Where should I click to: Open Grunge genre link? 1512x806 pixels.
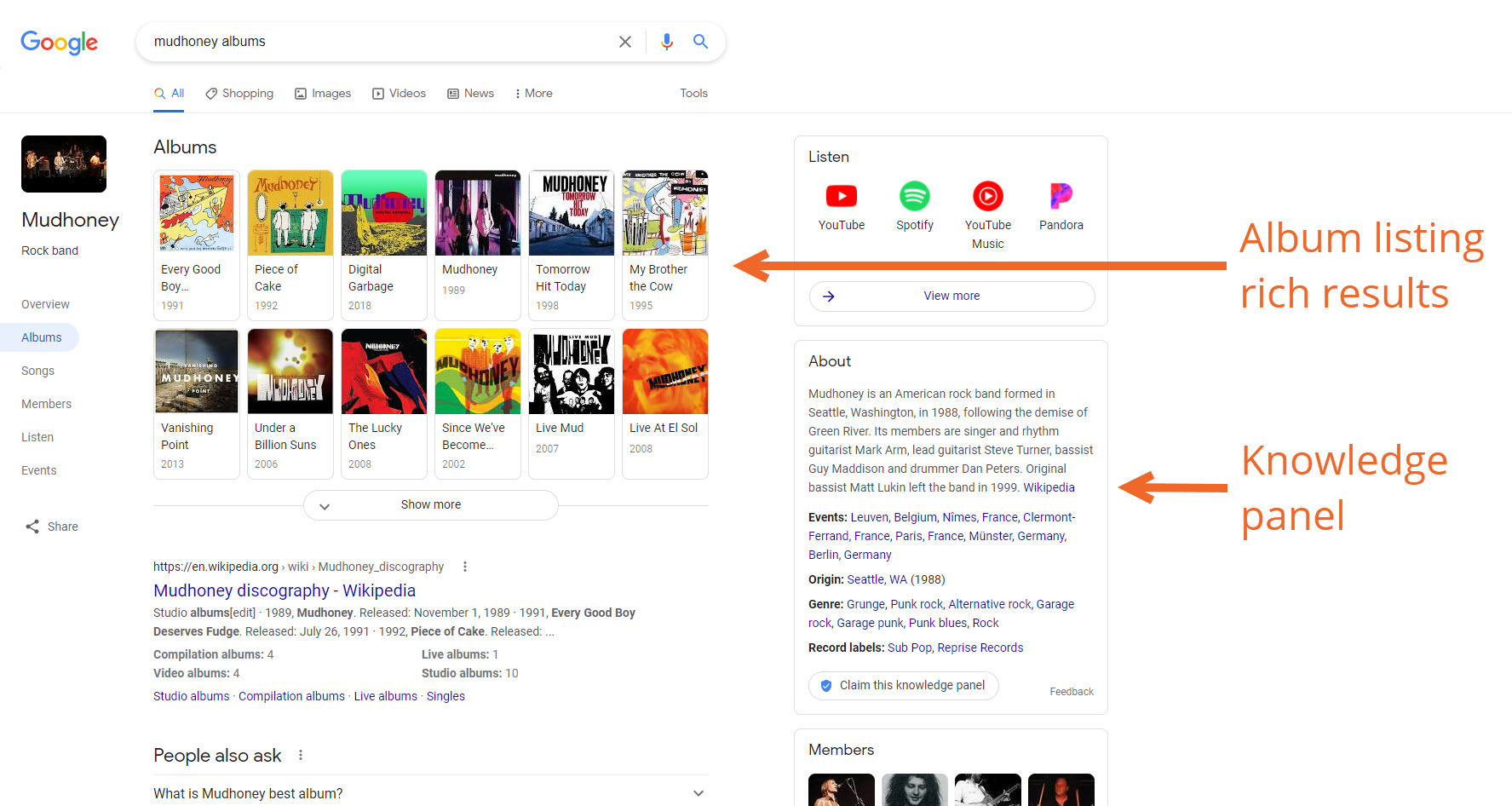click(865, 604)
